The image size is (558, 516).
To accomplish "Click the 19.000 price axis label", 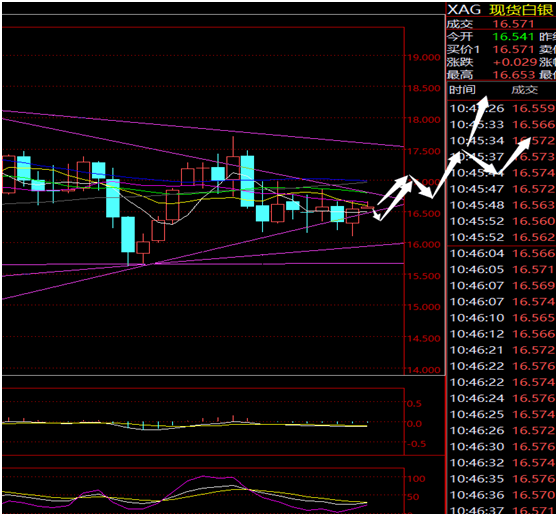I will pos(424,58).
